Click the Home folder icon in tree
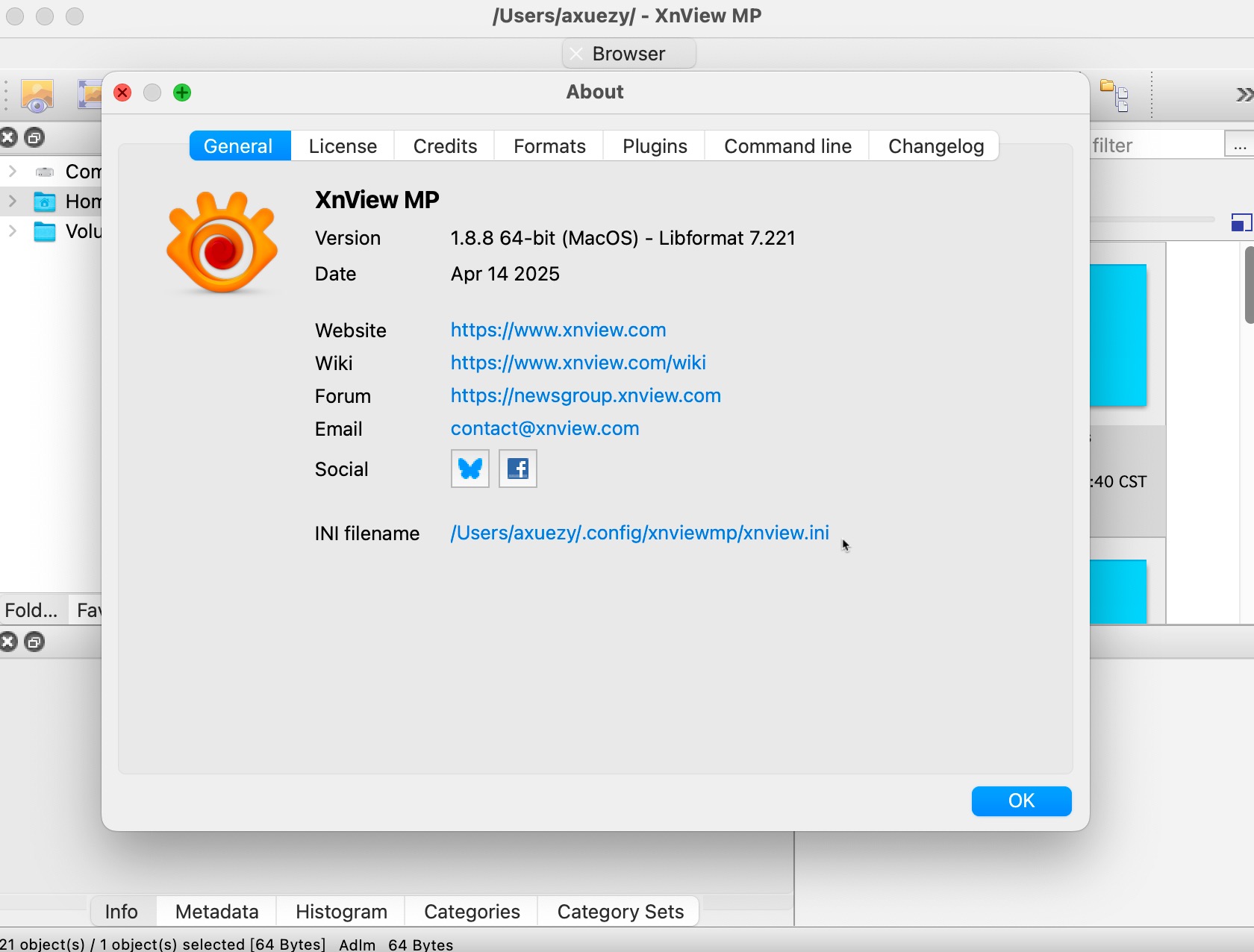 (x=45, y=201)
